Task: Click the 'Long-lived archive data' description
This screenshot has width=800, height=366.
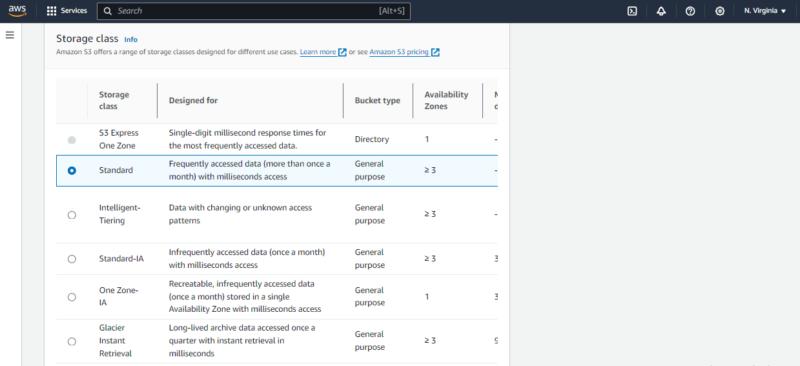Action: (242, 340)
